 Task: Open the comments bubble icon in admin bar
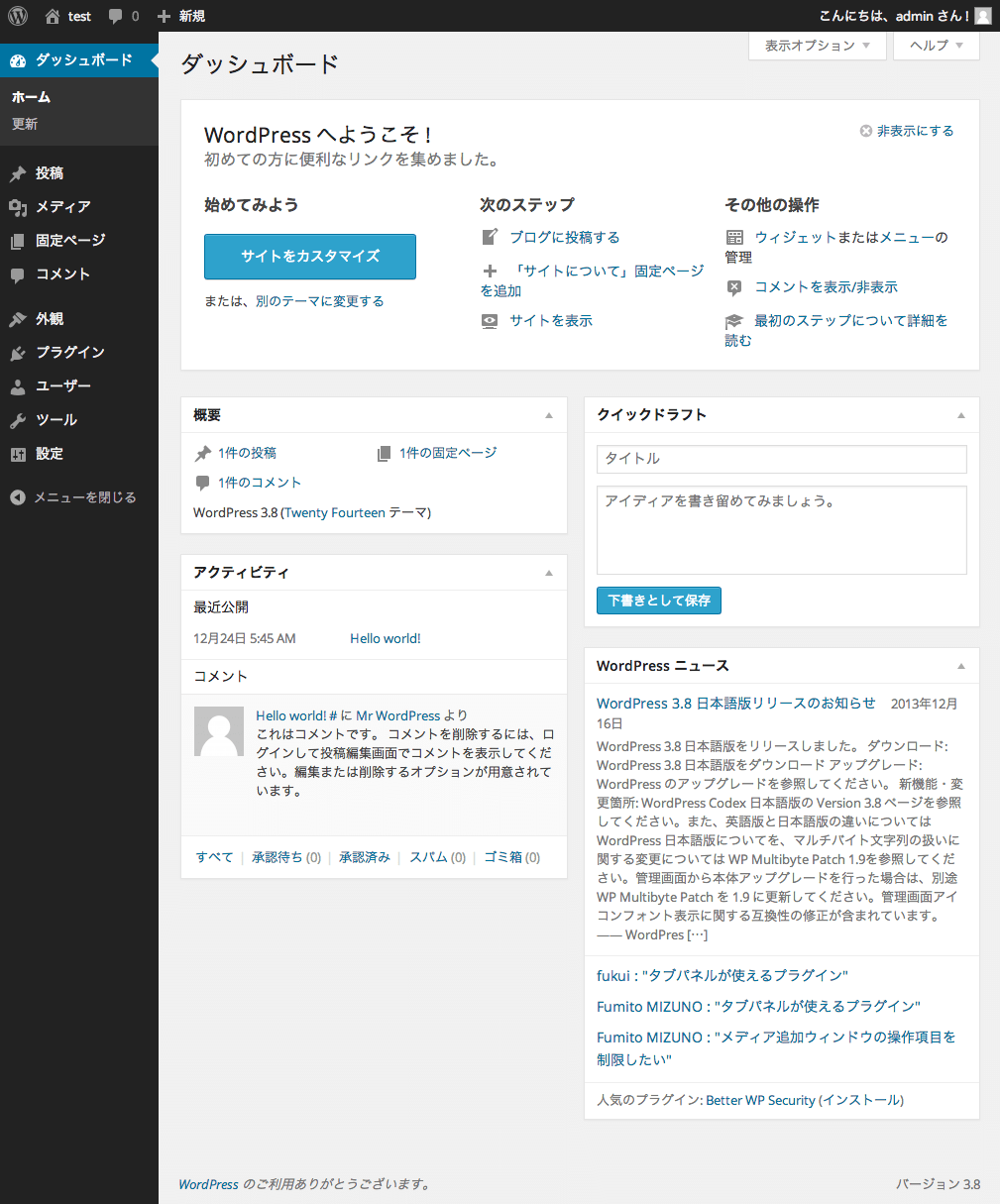click(x=117, y=16)
